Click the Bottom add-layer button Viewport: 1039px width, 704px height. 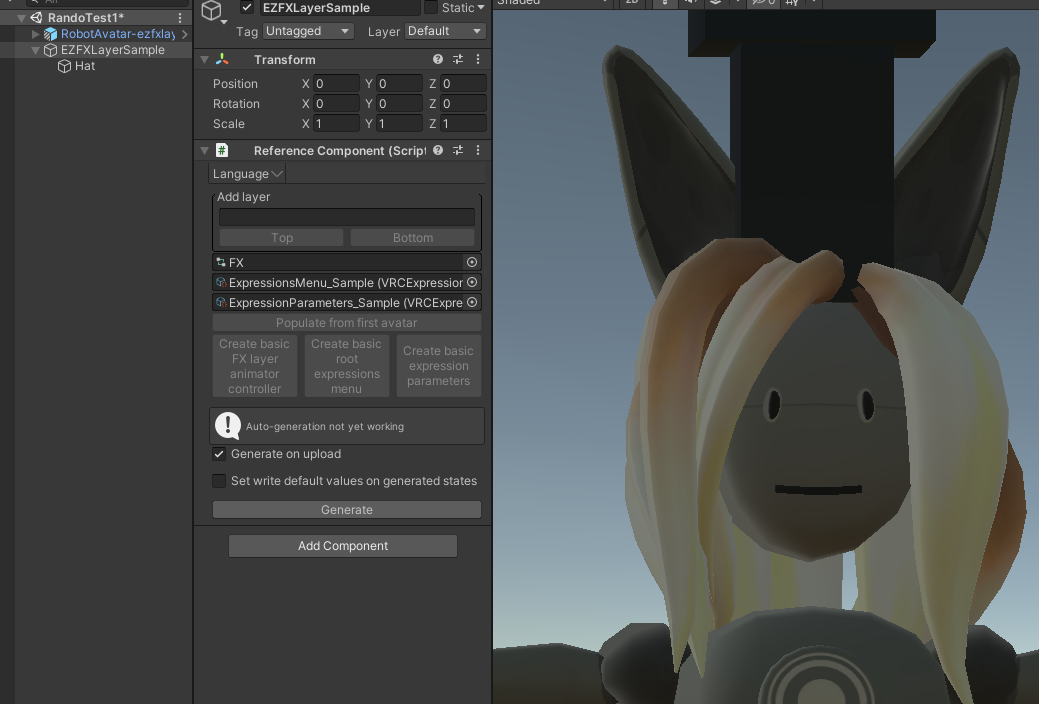[413, 237]
